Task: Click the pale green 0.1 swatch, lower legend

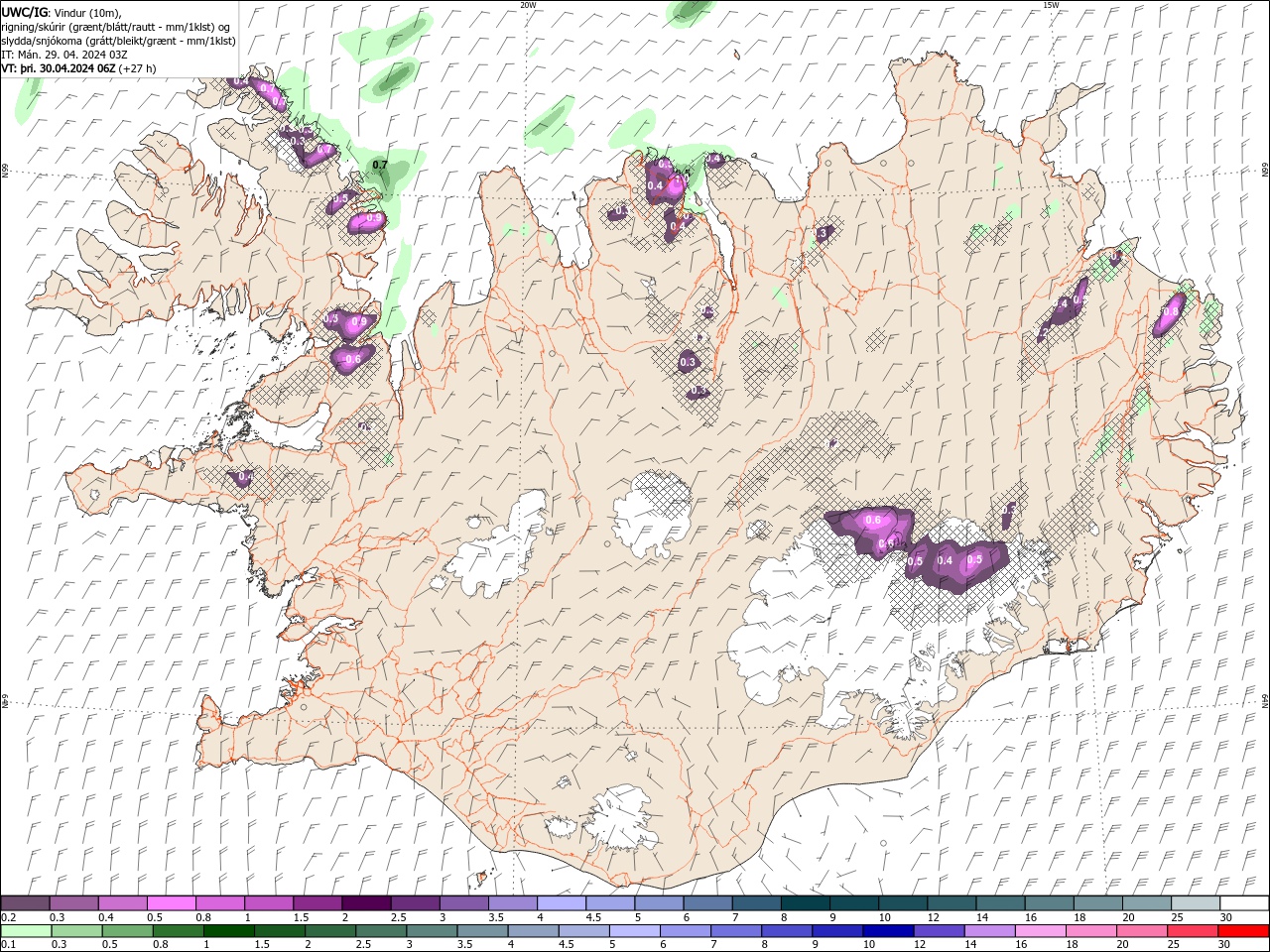Action: point(27,931)
